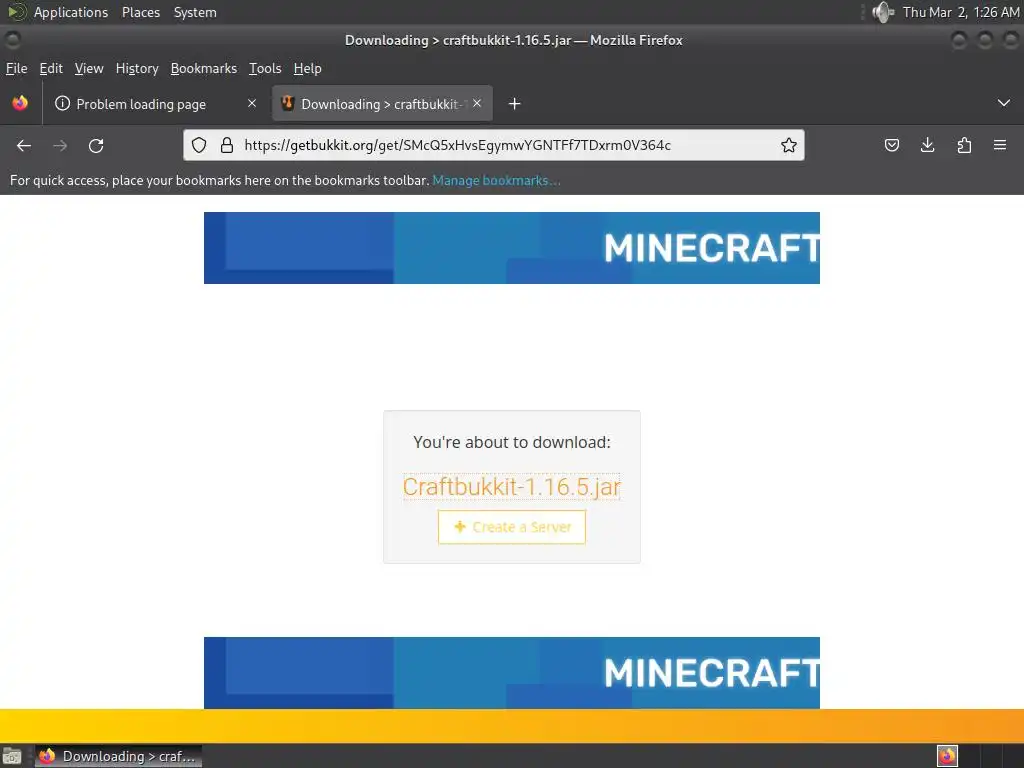Viewport: 1024px width, 768px height.
Task: Switch to the 'Problem loading page' tab
Action: pos(157,103)
